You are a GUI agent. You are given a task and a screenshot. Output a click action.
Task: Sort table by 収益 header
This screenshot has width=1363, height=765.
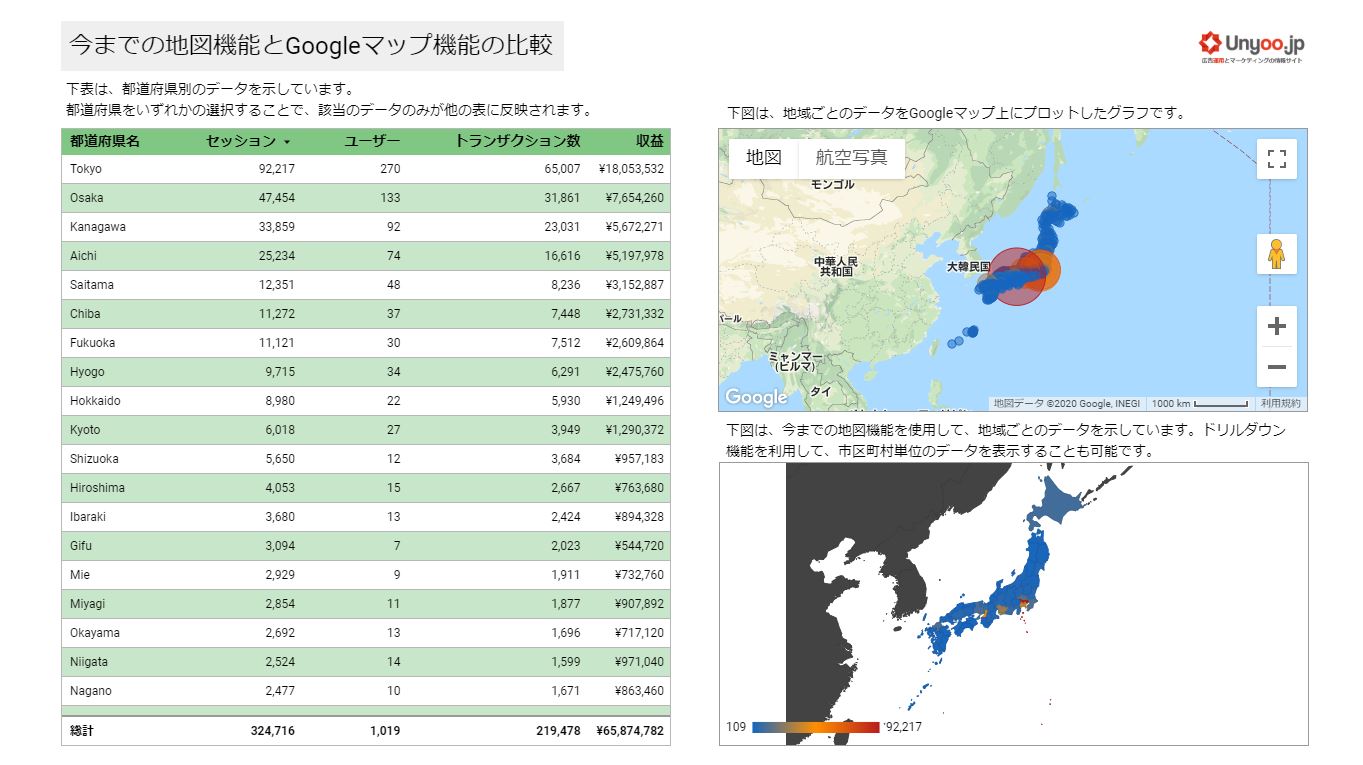(650, 141)
